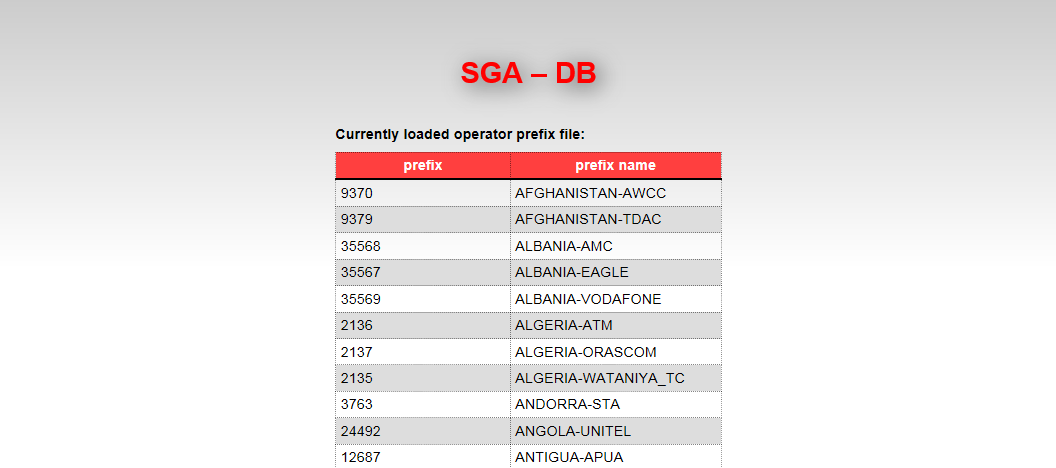Image resolution: width=1056 pixels, height=468 pixels.
Task: Click prefix 3763 in the table
Action: click(x=423, y=405)
